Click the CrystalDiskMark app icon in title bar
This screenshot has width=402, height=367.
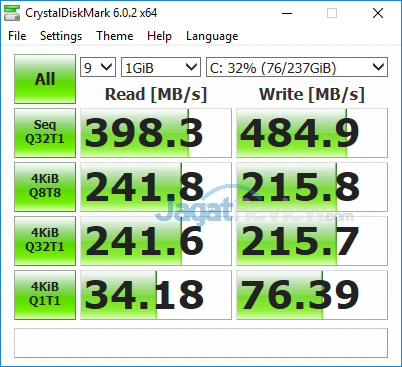[x=12, y=13]
